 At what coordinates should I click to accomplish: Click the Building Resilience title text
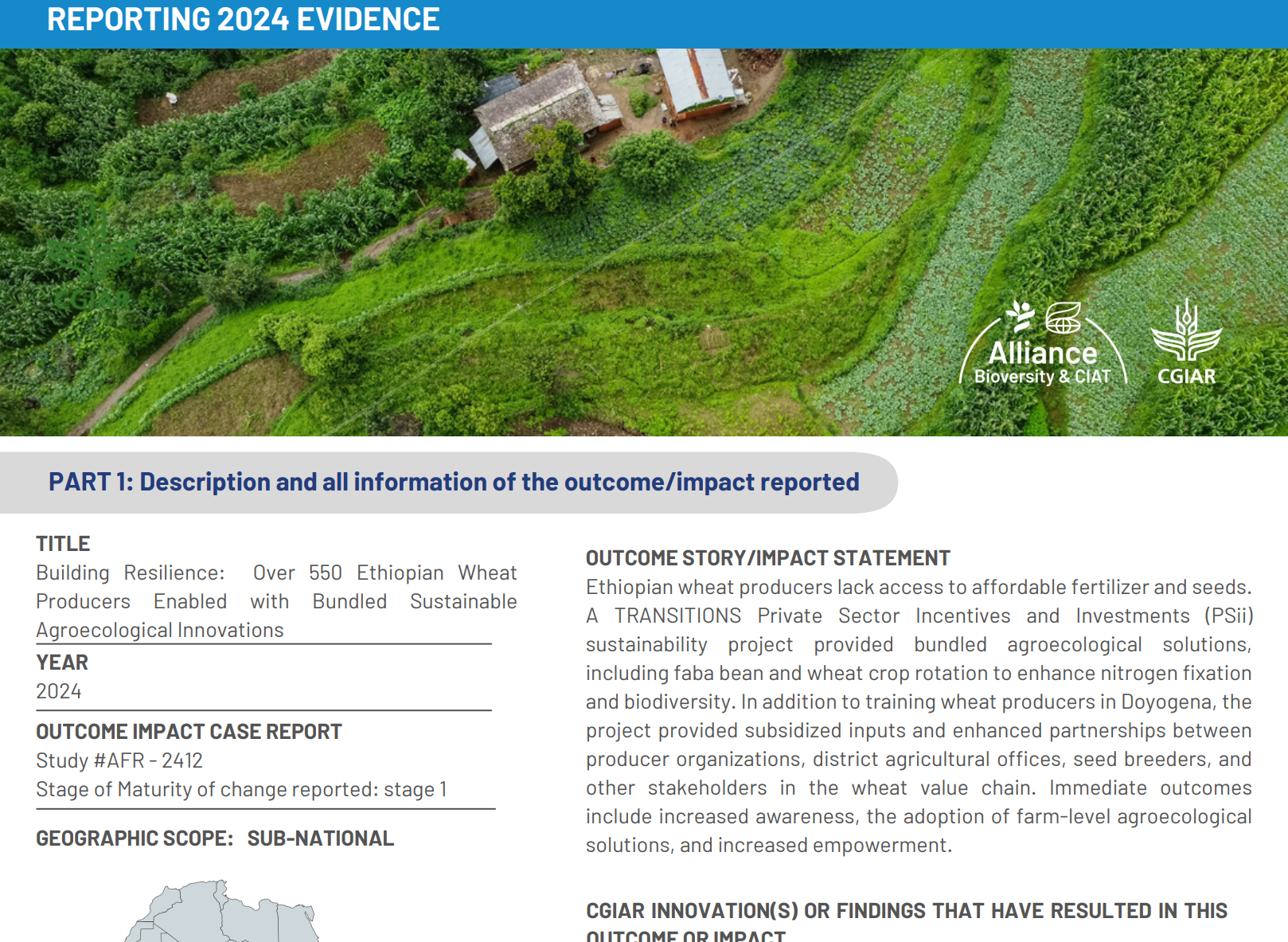coord(275,601)
